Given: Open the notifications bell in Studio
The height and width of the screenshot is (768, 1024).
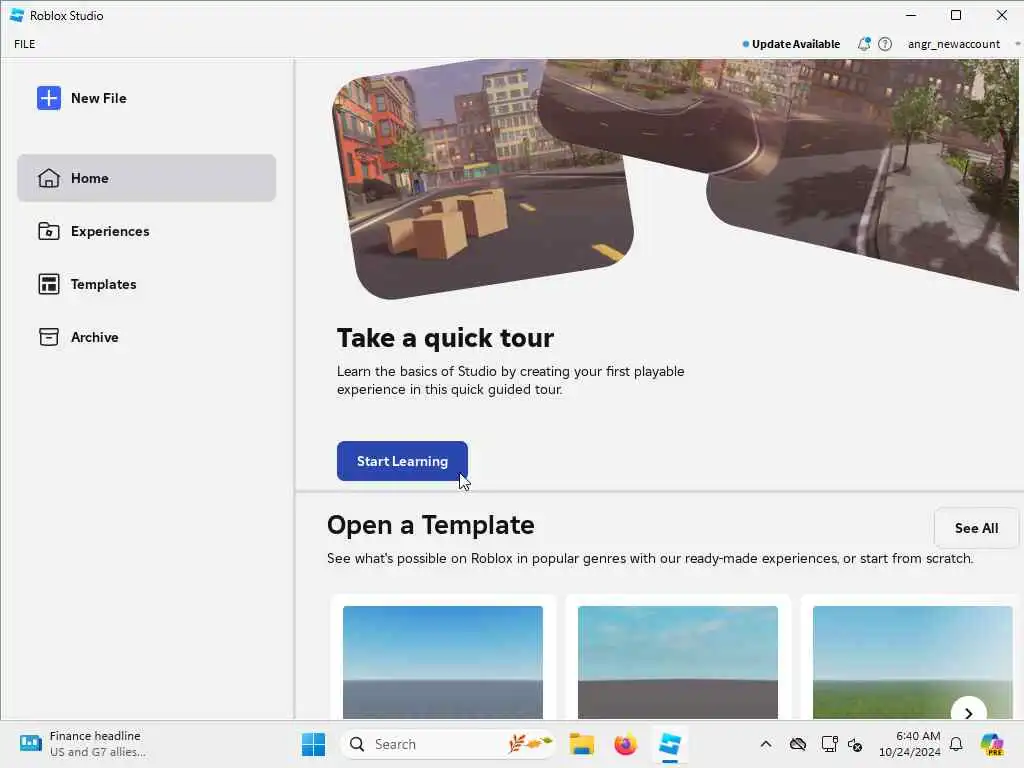Looking at the screenshot, I should click(x=864, y=44).
